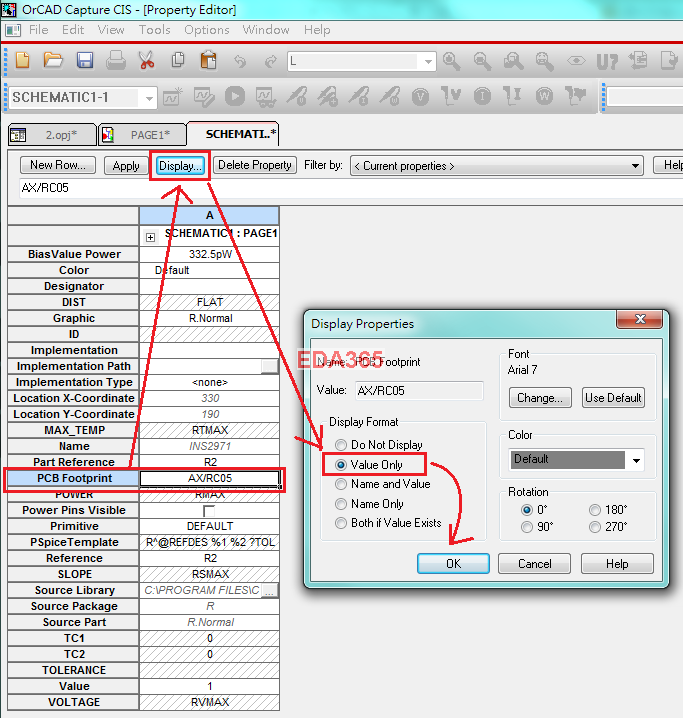This screenshot has width=683, height=718.
Task: Click the New Row button
Action: pos(58,165)
